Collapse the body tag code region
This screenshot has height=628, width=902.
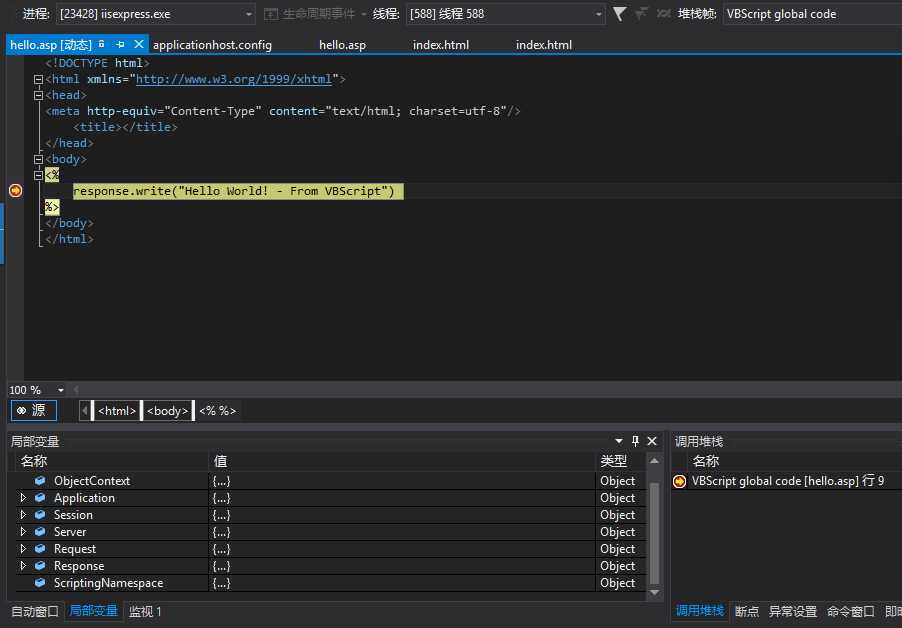pyautogui.click(x=38, y=159)
